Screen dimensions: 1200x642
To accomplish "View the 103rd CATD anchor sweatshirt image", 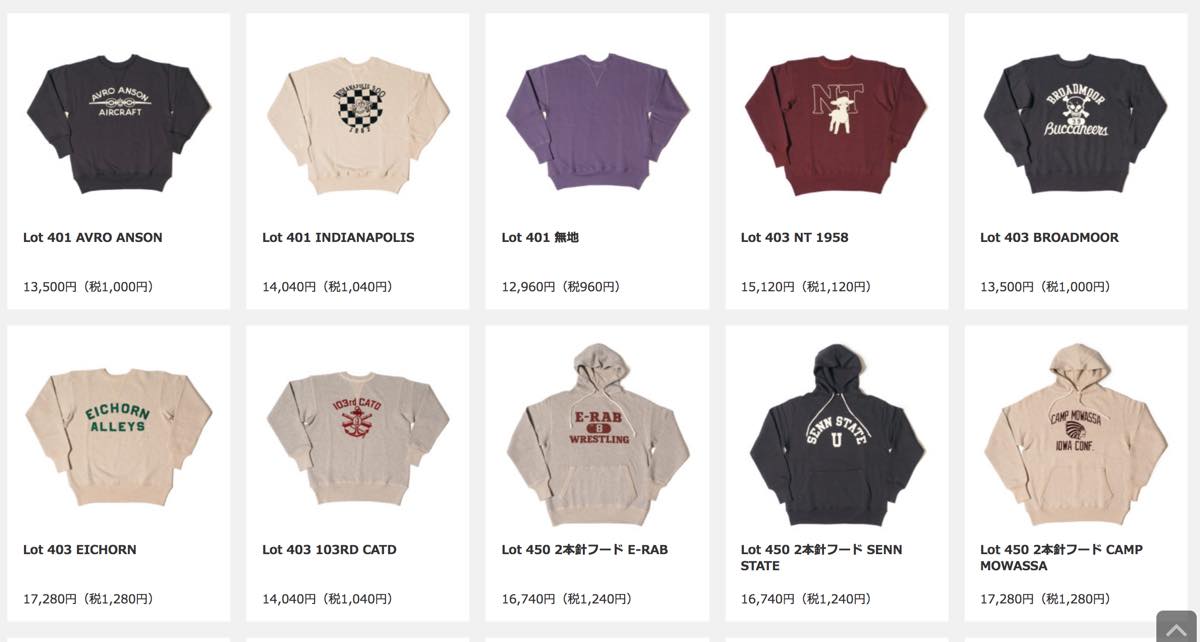I will [357, 438].
